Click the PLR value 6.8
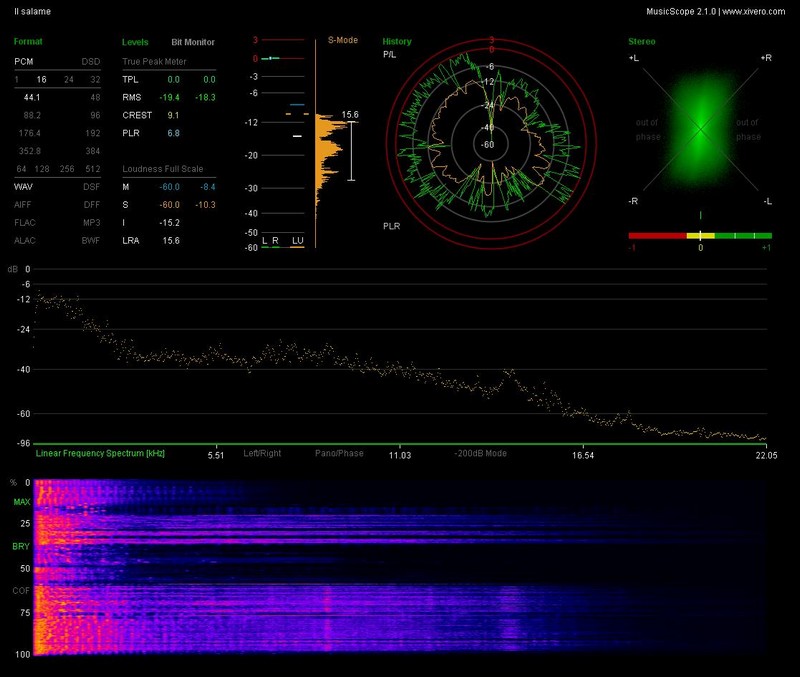 pyautogui.click(x=173, y=133)
